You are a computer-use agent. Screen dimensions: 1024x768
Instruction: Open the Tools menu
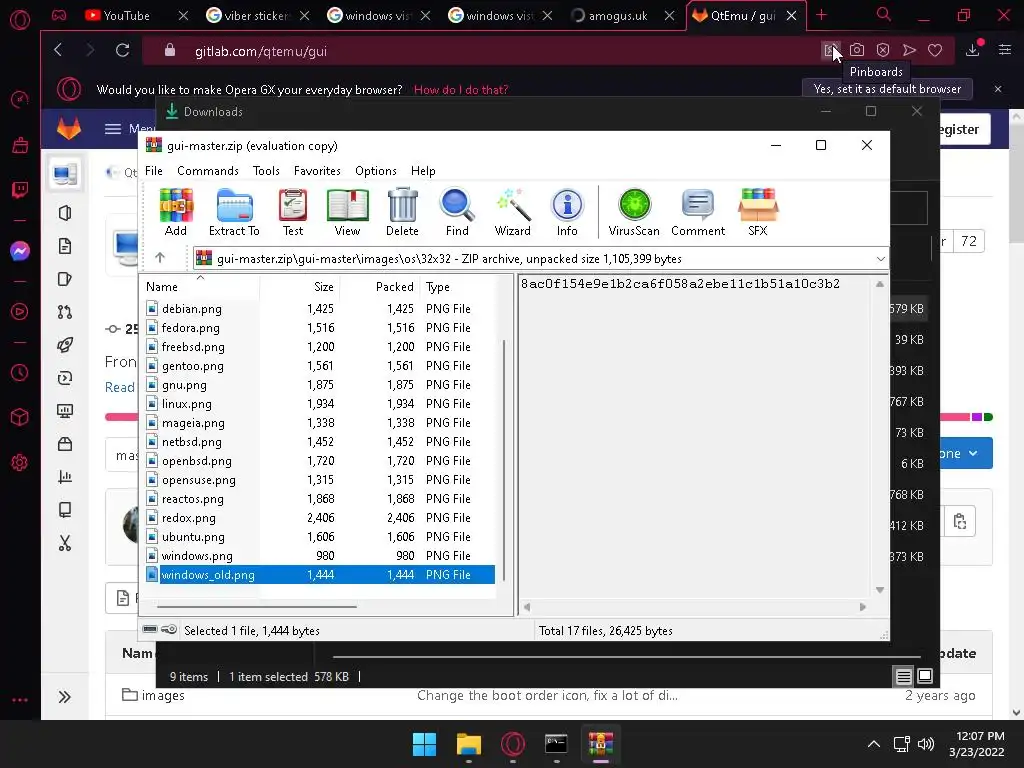(x=266, y=170)
